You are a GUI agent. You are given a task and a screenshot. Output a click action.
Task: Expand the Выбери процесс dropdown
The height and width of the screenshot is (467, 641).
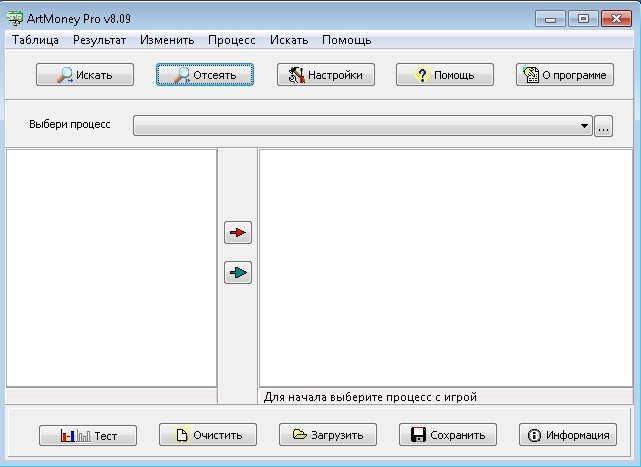[584, 126]
